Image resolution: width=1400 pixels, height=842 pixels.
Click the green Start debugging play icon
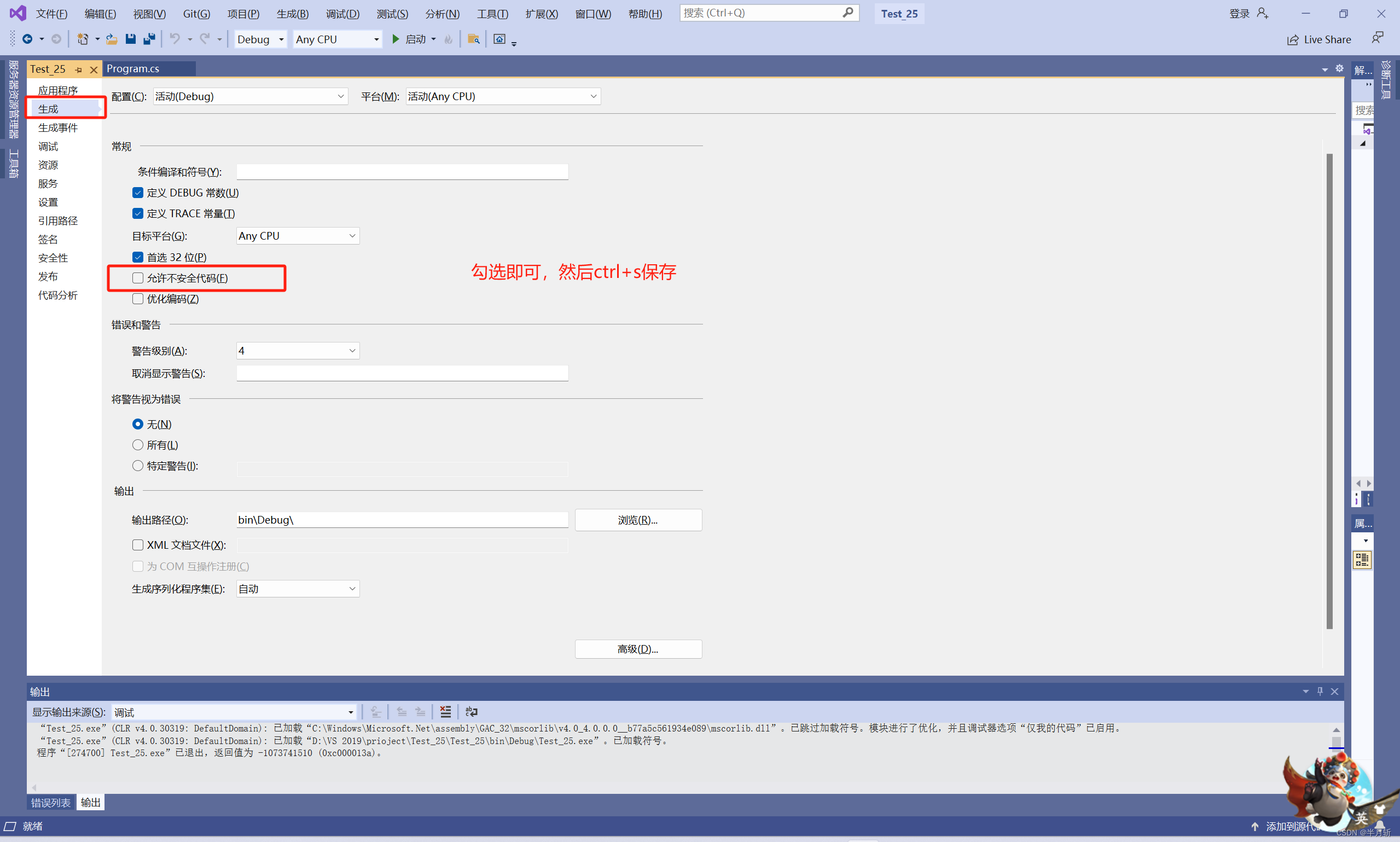396,39
